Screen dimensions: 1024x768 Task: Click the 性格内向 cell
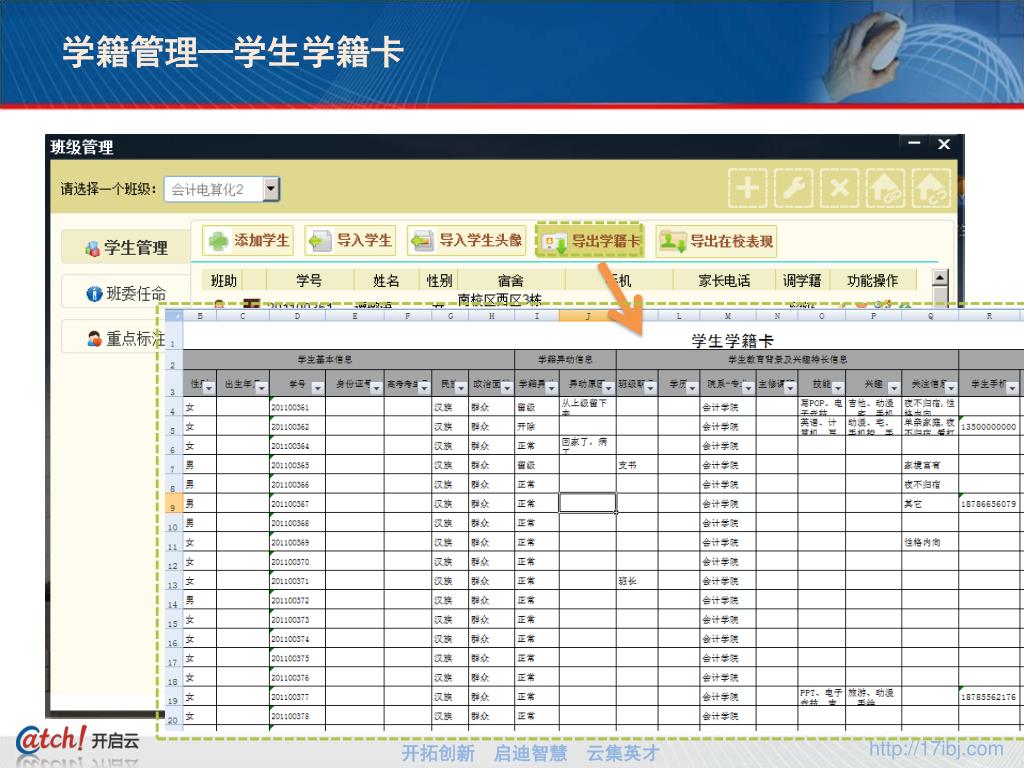click(930, 543)
